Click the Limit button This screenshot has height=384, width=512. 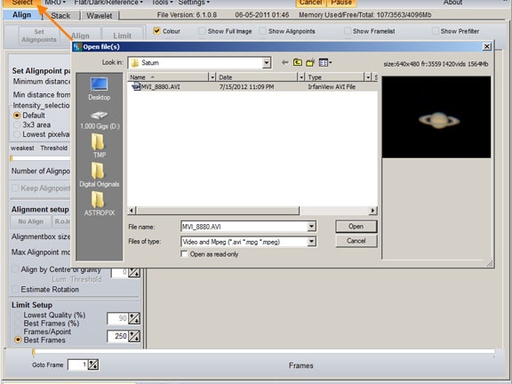click(x=122, y=35)
